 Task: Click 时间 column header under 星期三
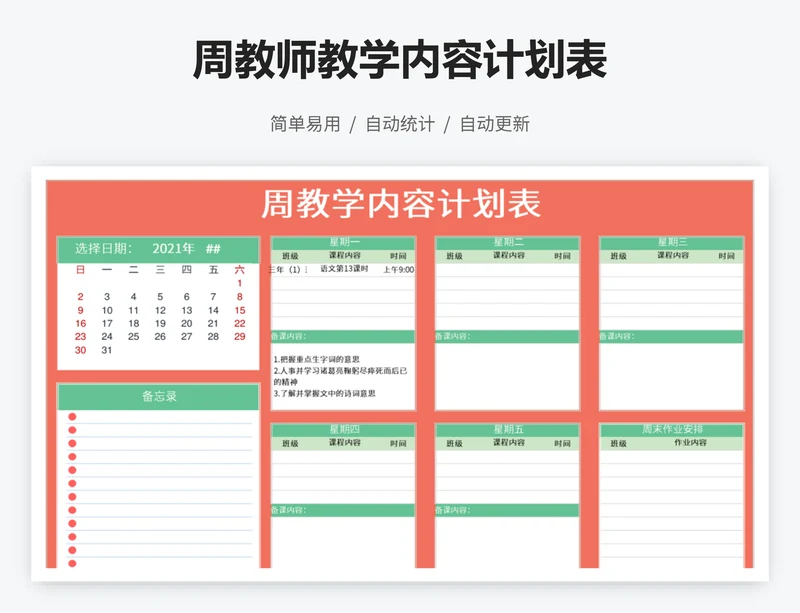click(727, 256)
